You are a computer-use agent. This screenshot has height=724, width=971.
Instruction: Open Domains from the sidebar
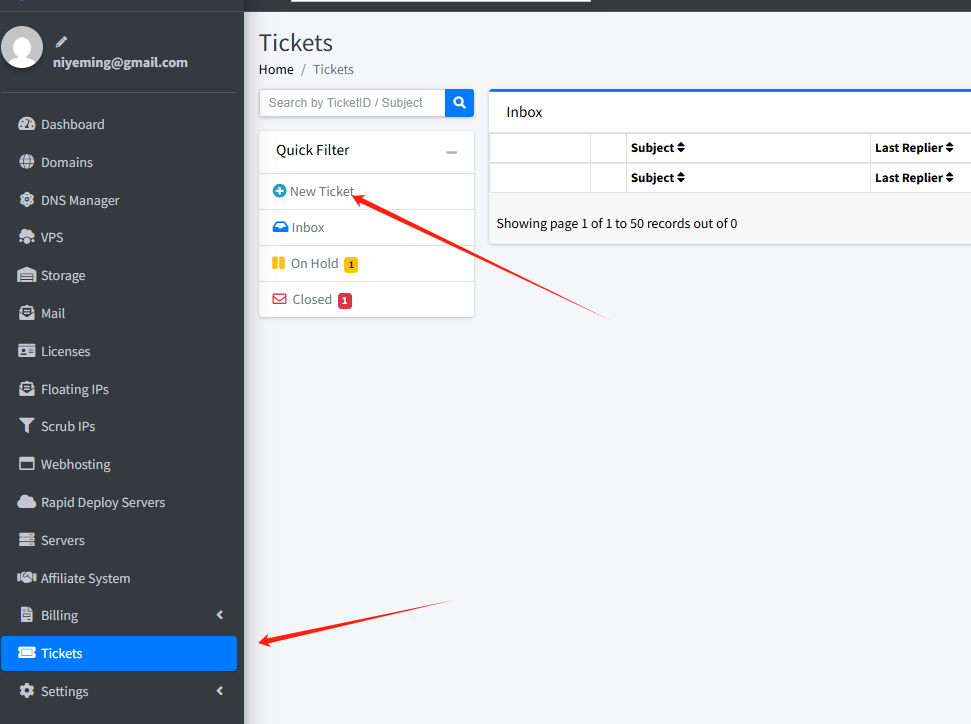click(119, 162)
